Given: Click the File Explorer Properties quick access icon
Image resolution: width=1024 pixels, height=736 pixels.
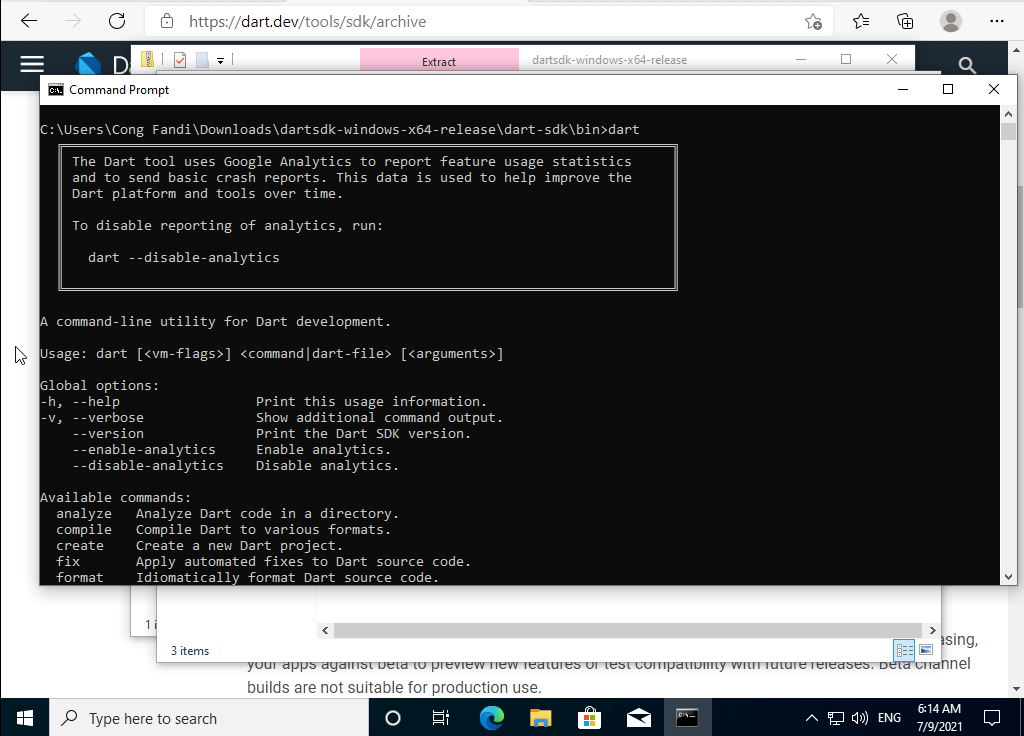Looking at the screenshot, I should click(180, 60).
